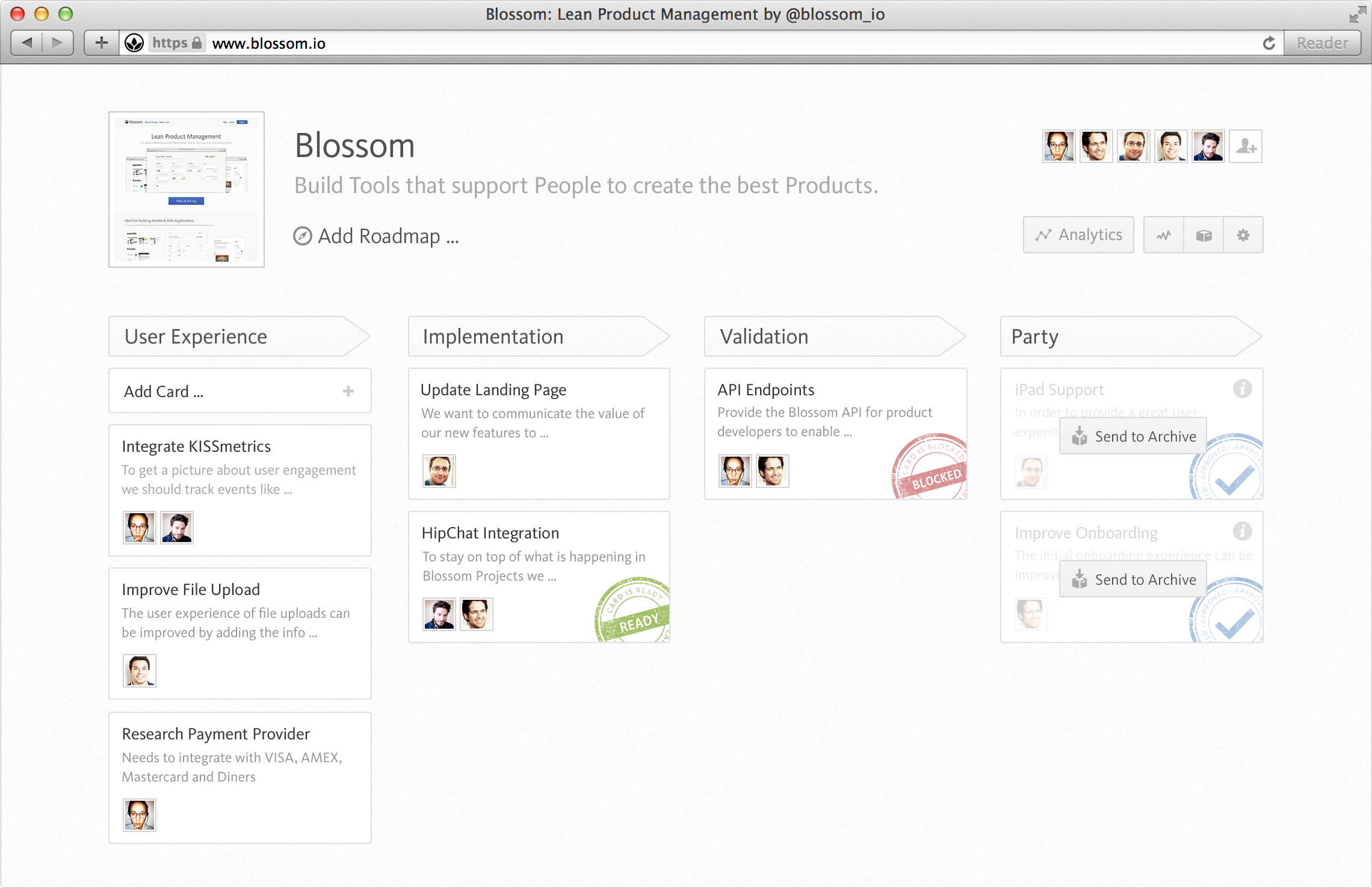Click the compass icon beside Add Roadmap

(x=302, y=236)
